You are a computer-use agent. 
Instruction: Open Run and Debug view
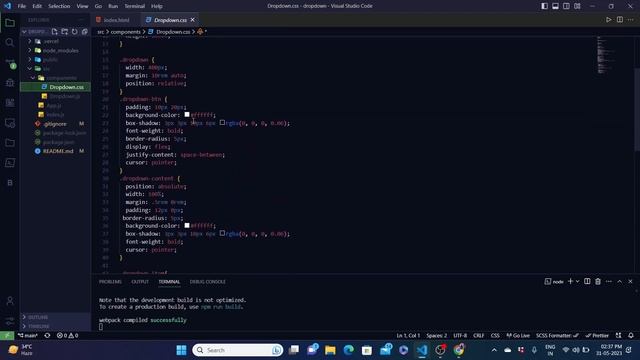click(x=10, y=83)
